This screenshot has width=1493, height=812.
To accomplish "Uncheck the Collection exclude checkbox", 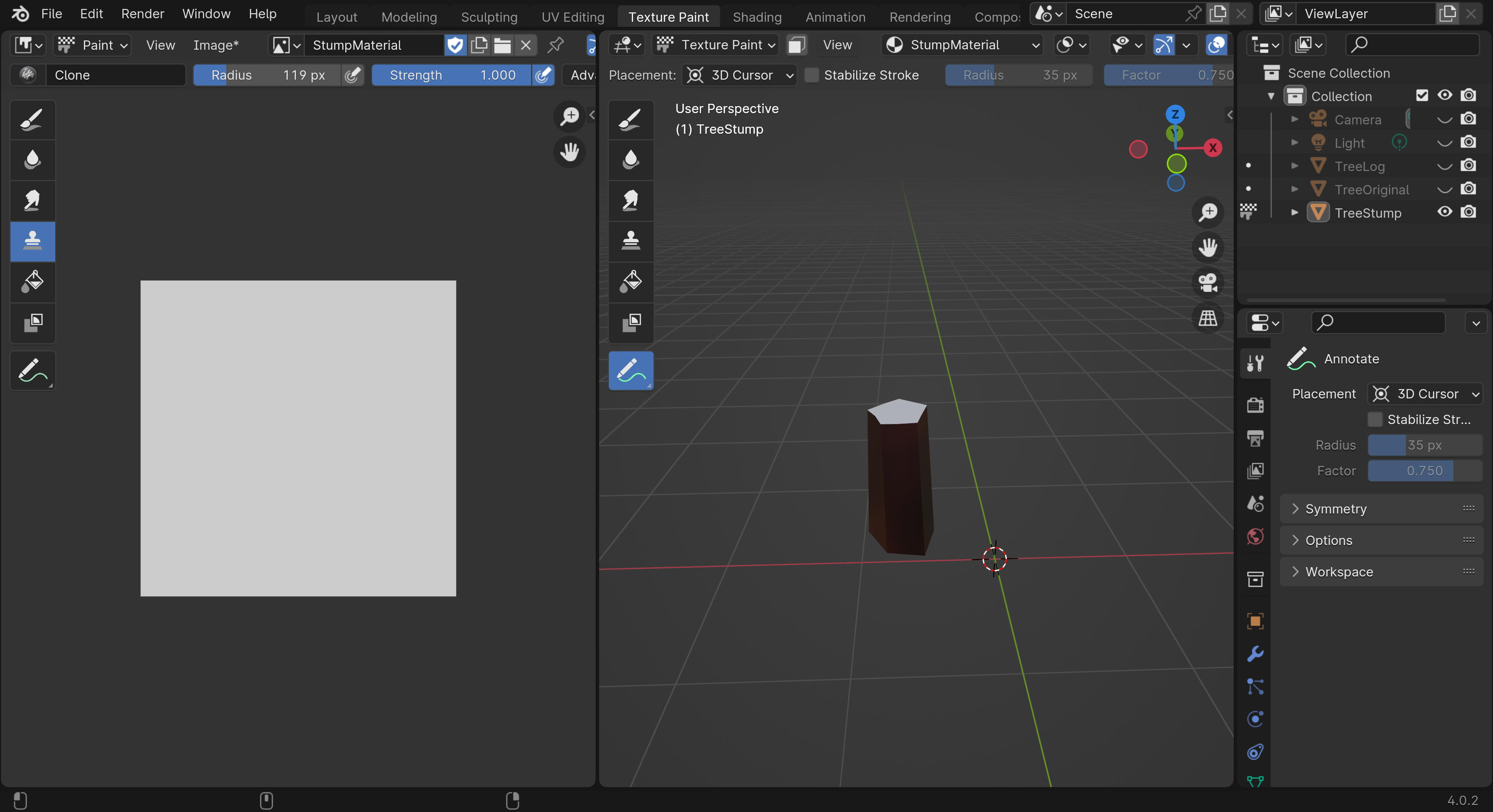I will 1422,96.
